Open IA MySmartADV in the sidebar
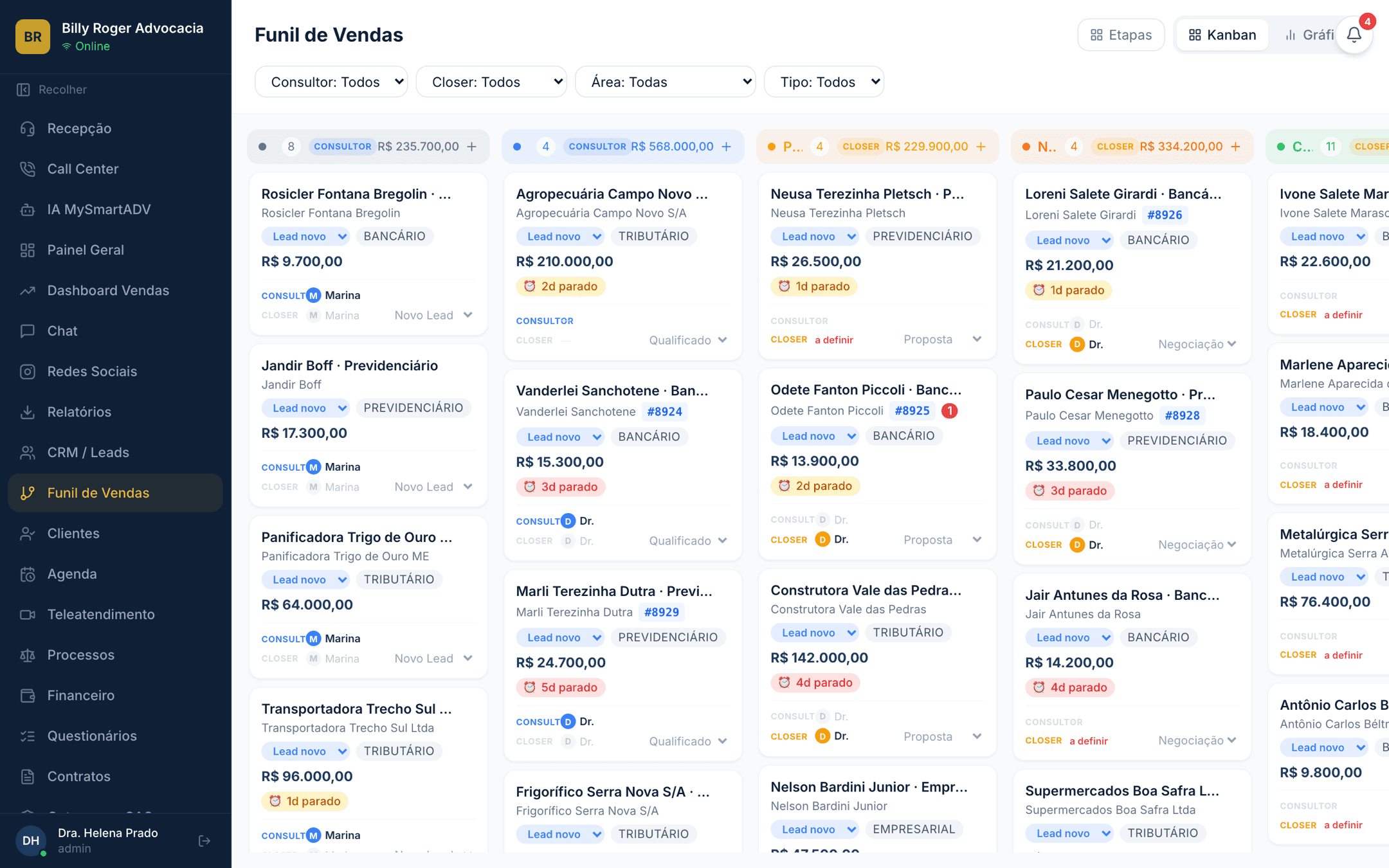Screen dimensions: 1389x868 [x=116, y=210]
